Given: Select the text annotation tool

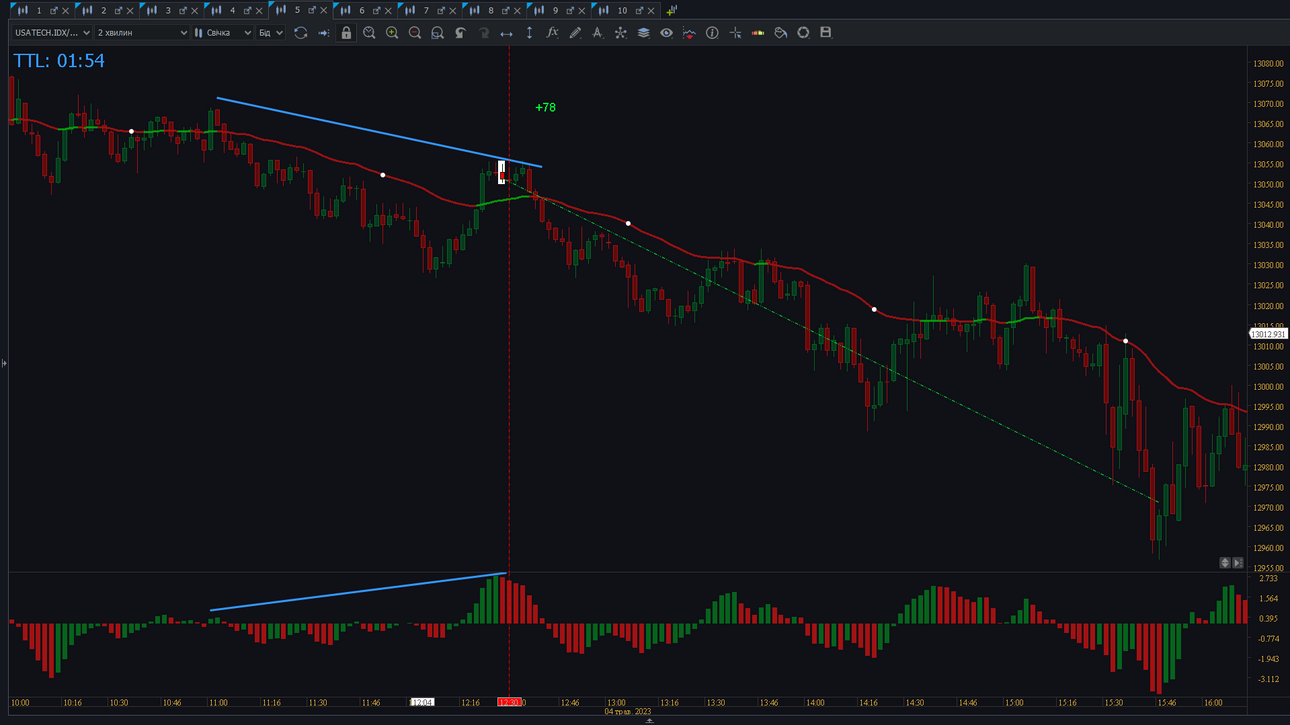Looking at the screenshot, I should point(597,33).
